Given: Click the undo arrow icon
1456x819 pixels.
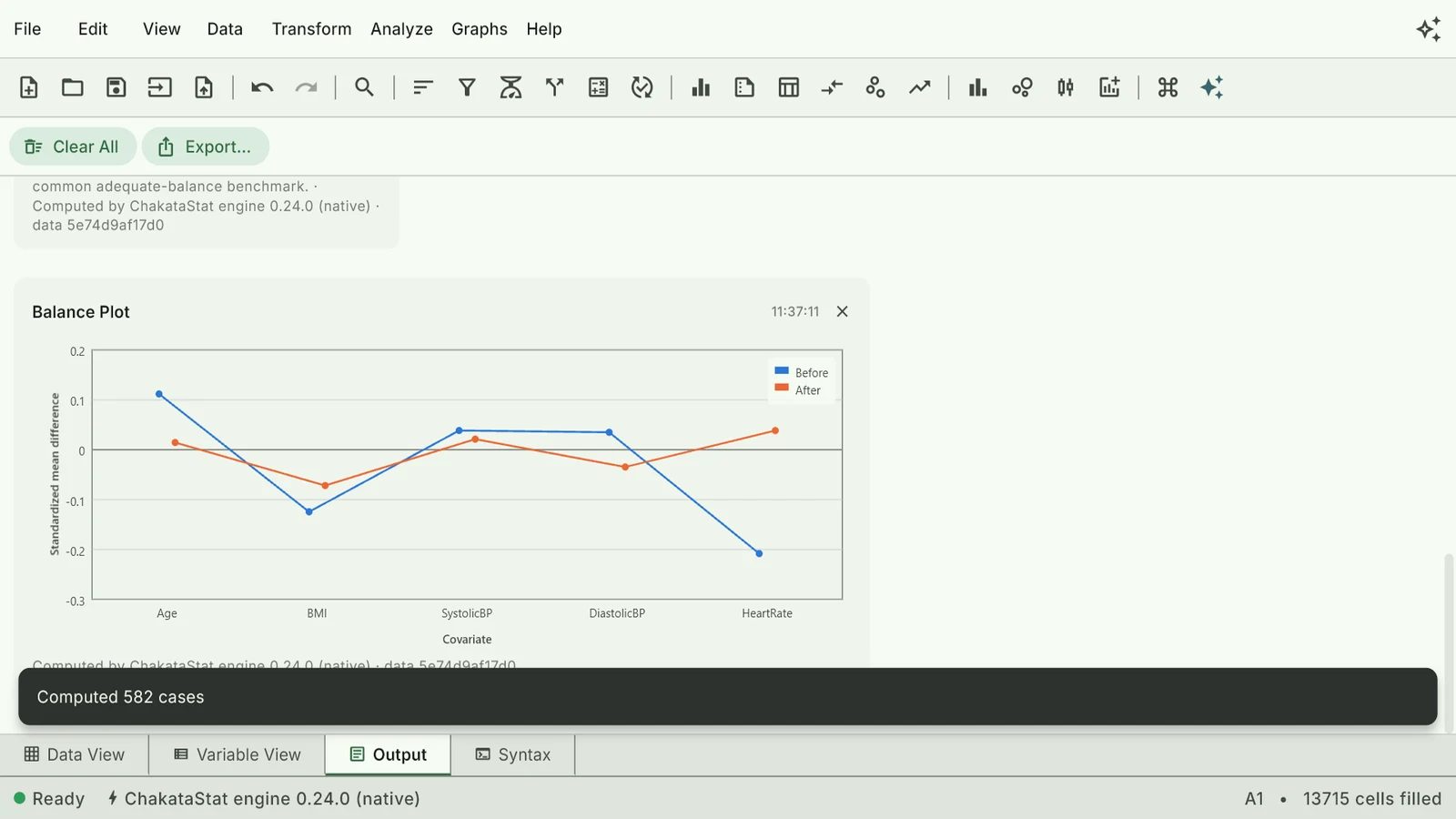Looking at the screenshot, I should click(262, 87).
